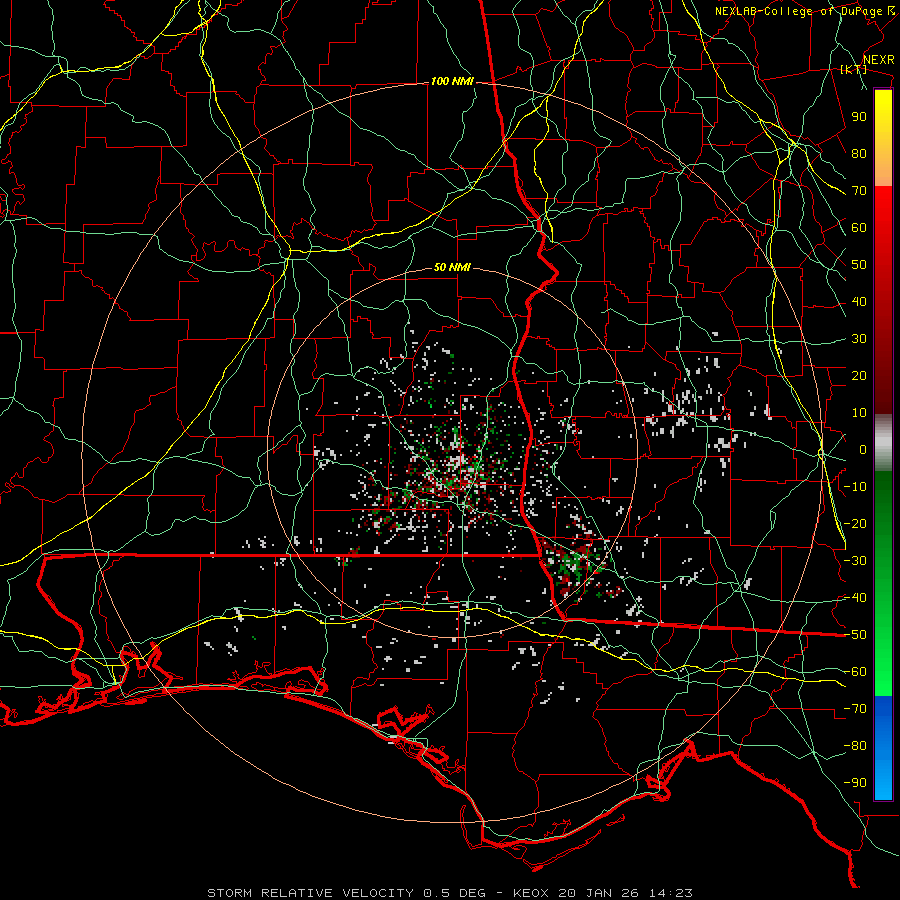Select the 60 value on velocity scale

pyautogui.click(x=859, y=227)
